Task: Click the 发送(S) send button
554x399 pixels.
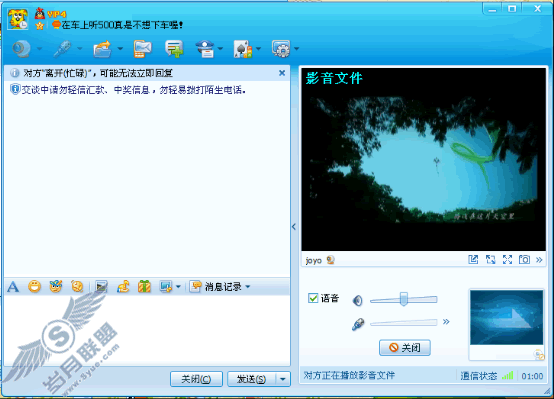Action: 252,379
